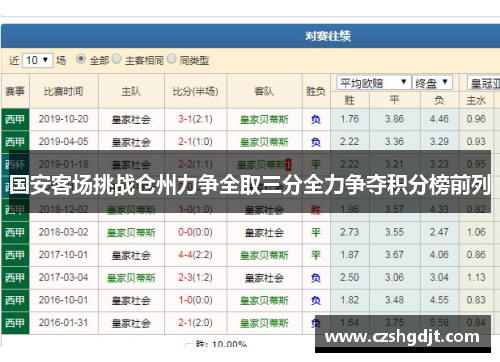Open the 终盘 dropdown
The image size is (500, 362).
(432, 83)
